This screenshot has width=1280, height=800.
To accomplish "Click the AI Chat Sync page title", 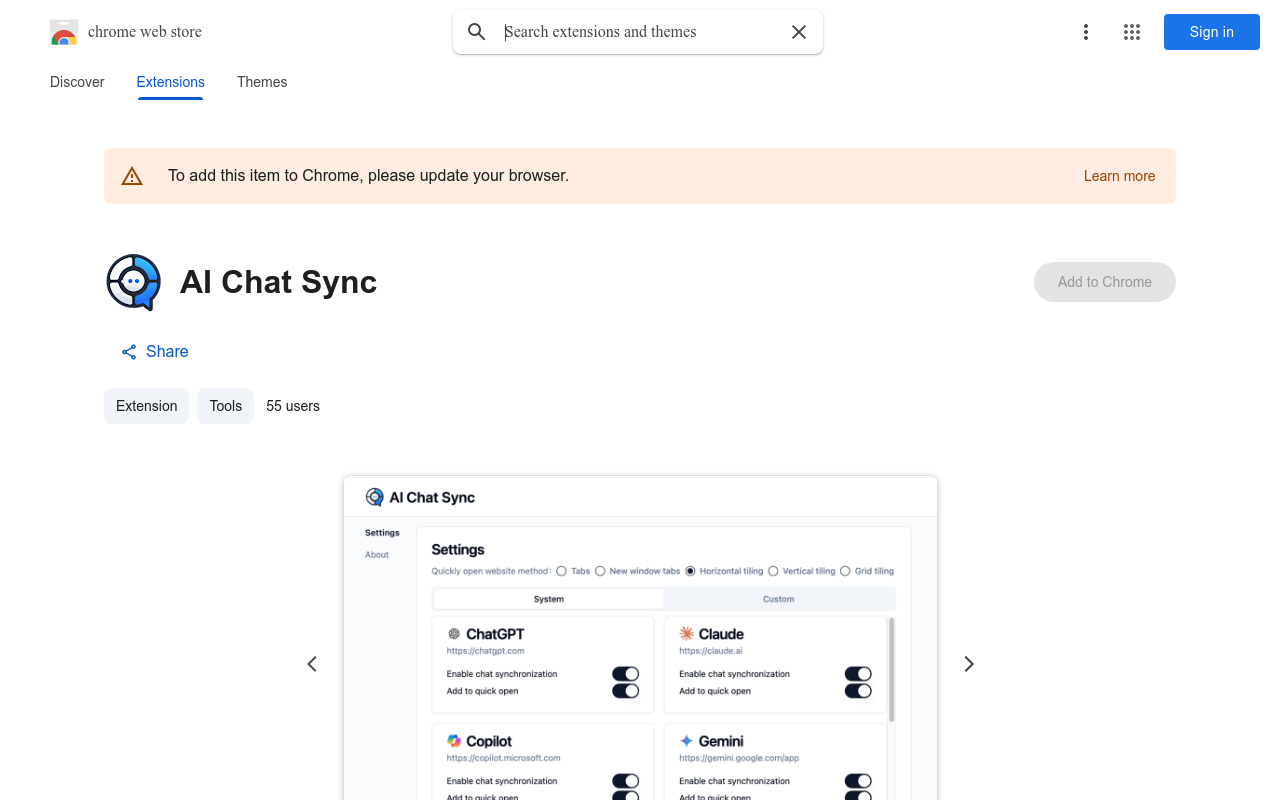I will click(278, 282).
